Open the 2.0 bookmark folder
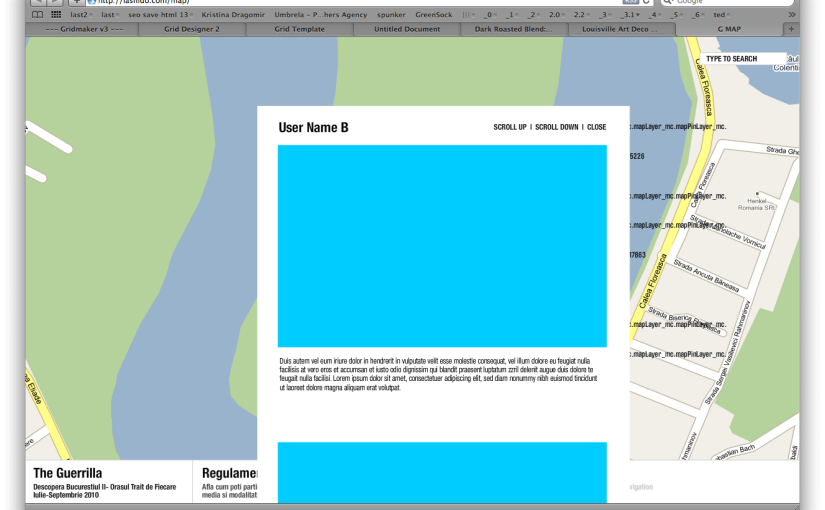825x510 pixels. pos(557,15)
